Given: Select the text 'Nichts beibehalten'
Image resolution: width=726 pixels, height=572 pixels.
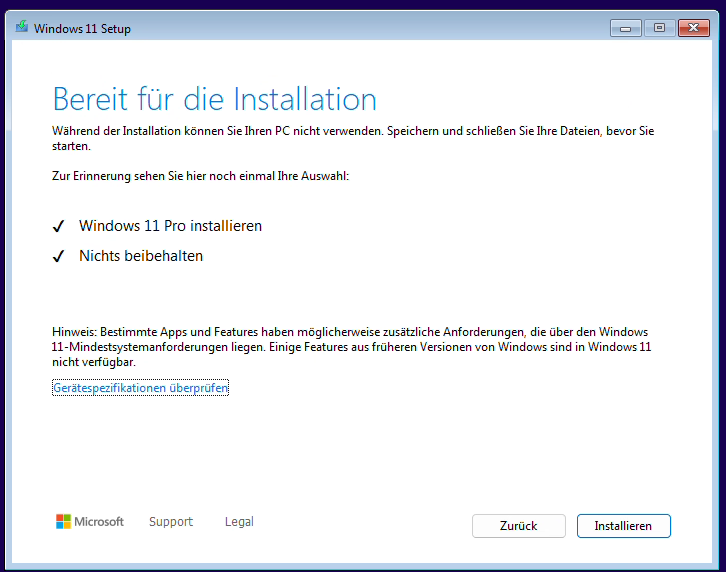Looking at the screenshot, I should click(x=141, y=256).
